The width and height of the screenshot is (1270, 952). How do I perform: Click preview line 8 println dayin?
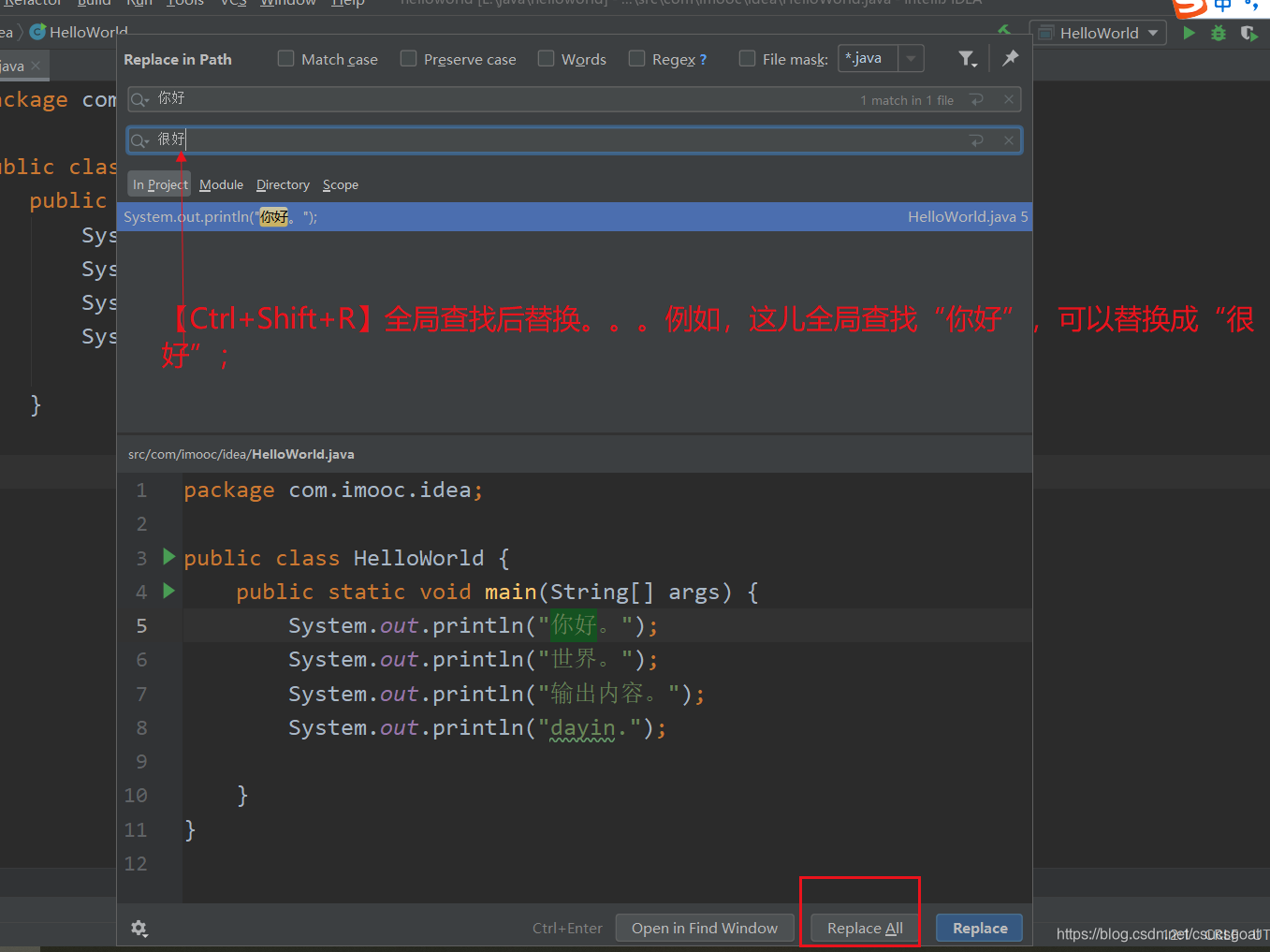(477, 727)
